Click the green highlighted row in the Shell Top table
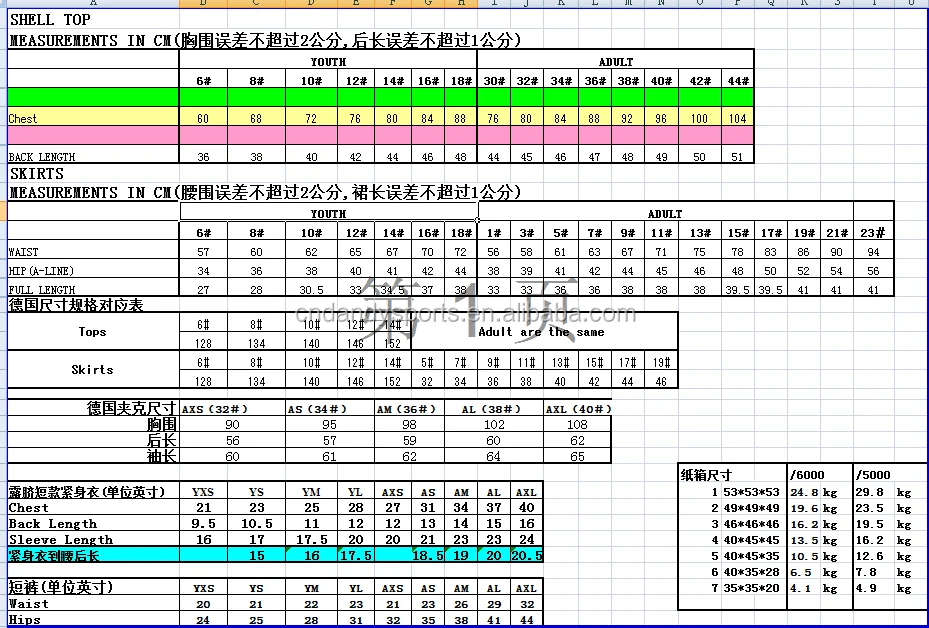 (x=380, y=98)
